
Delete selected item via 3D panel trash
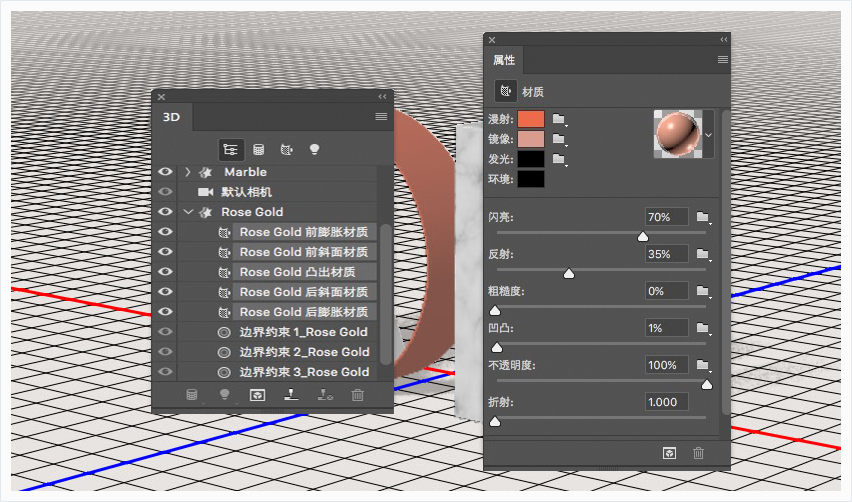coord(357,395)
